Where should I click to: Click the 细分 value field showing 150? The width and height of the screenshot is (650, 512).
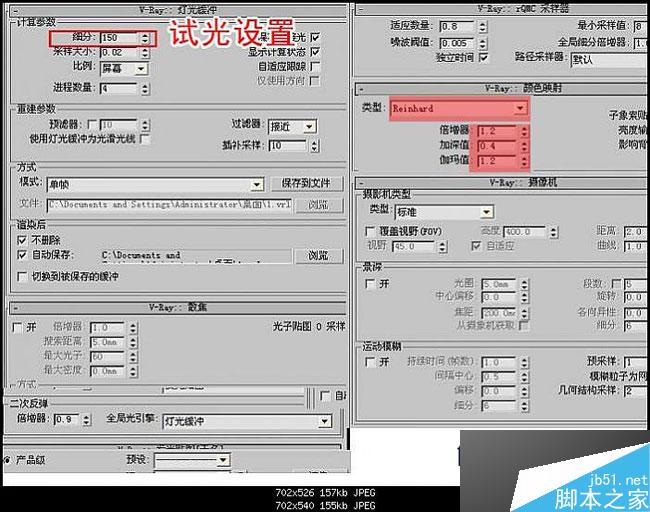click(119, 38)
